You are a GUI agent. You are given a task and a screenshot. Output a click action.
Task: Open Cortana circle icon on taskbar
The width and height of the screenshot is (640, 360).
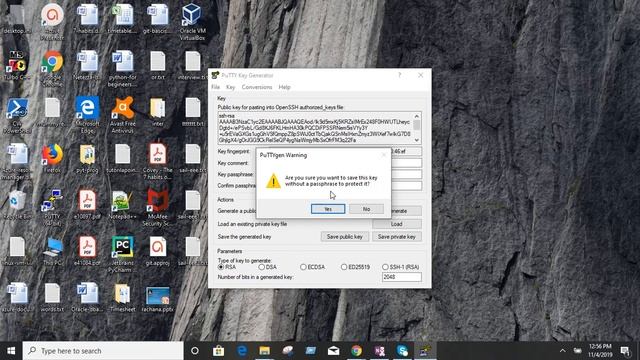pos(195,351)
